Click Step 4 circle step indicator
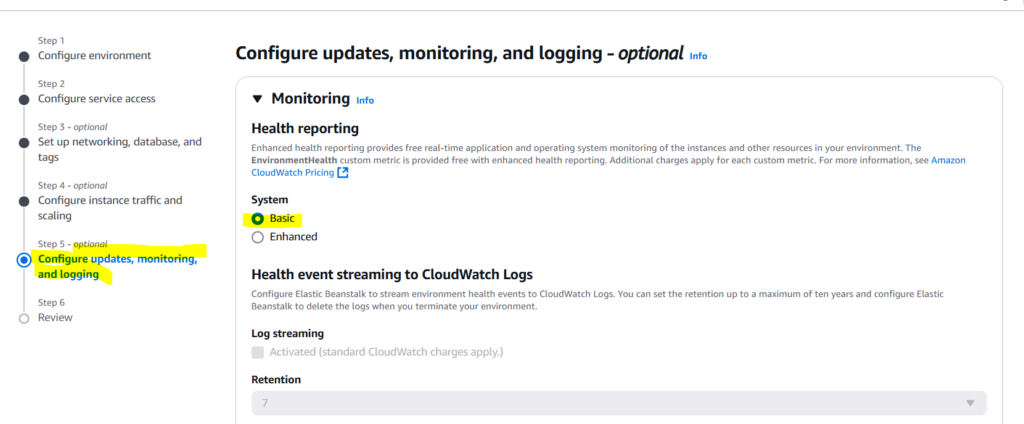Viewport: 1024px width, 424px height. 24,201
